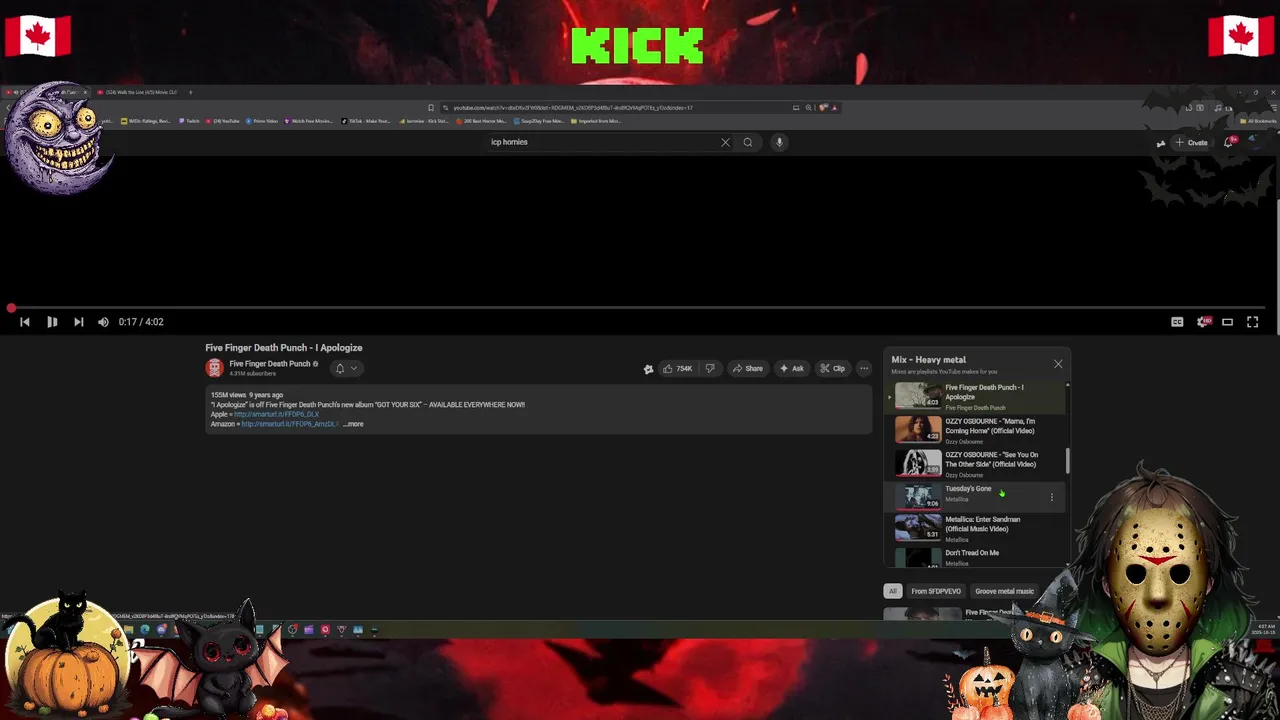Click the browser address bar URL
1280x720 pixels.
click(572, 108)
